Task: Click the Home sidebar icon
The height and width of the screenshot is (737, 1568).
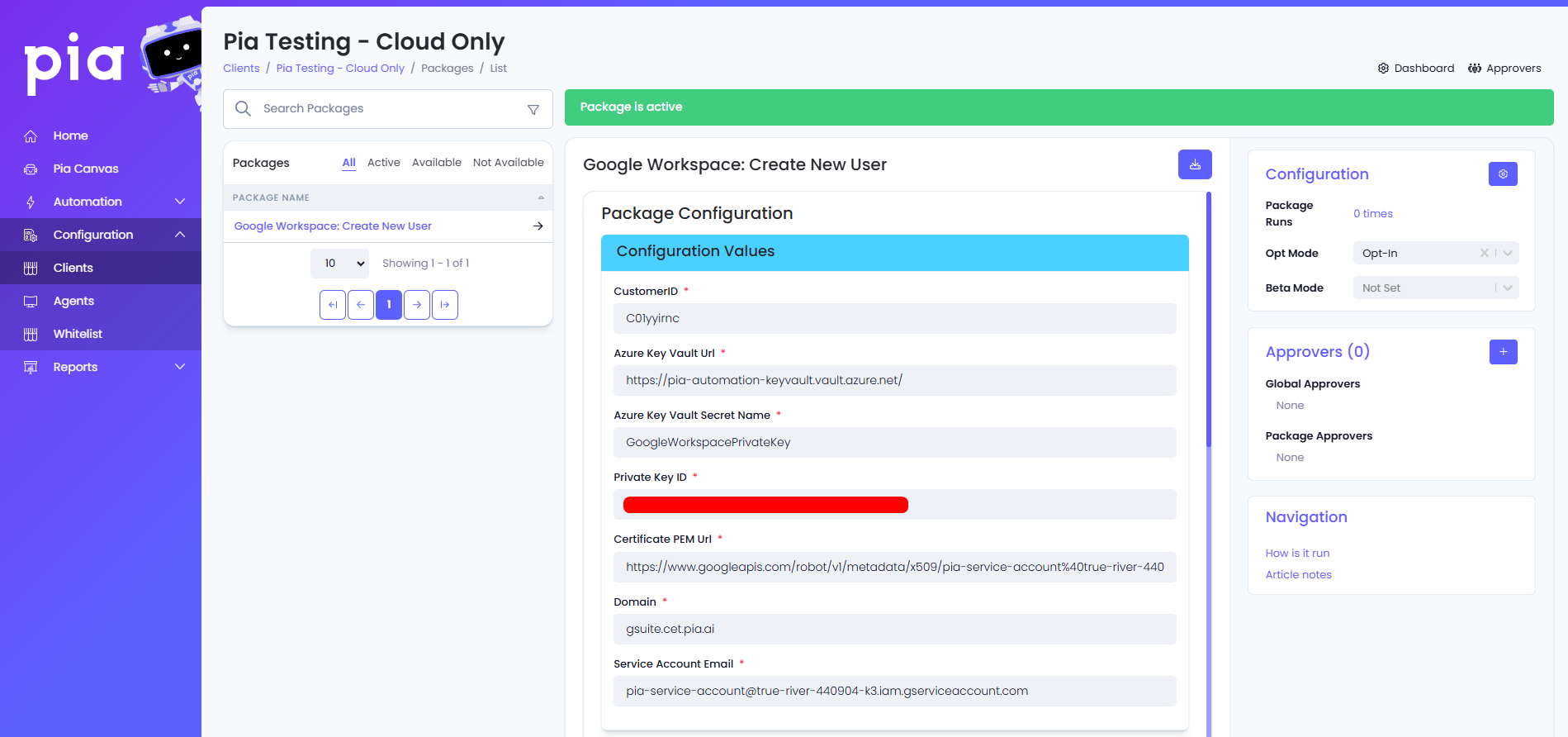Action: coord(31,136)
